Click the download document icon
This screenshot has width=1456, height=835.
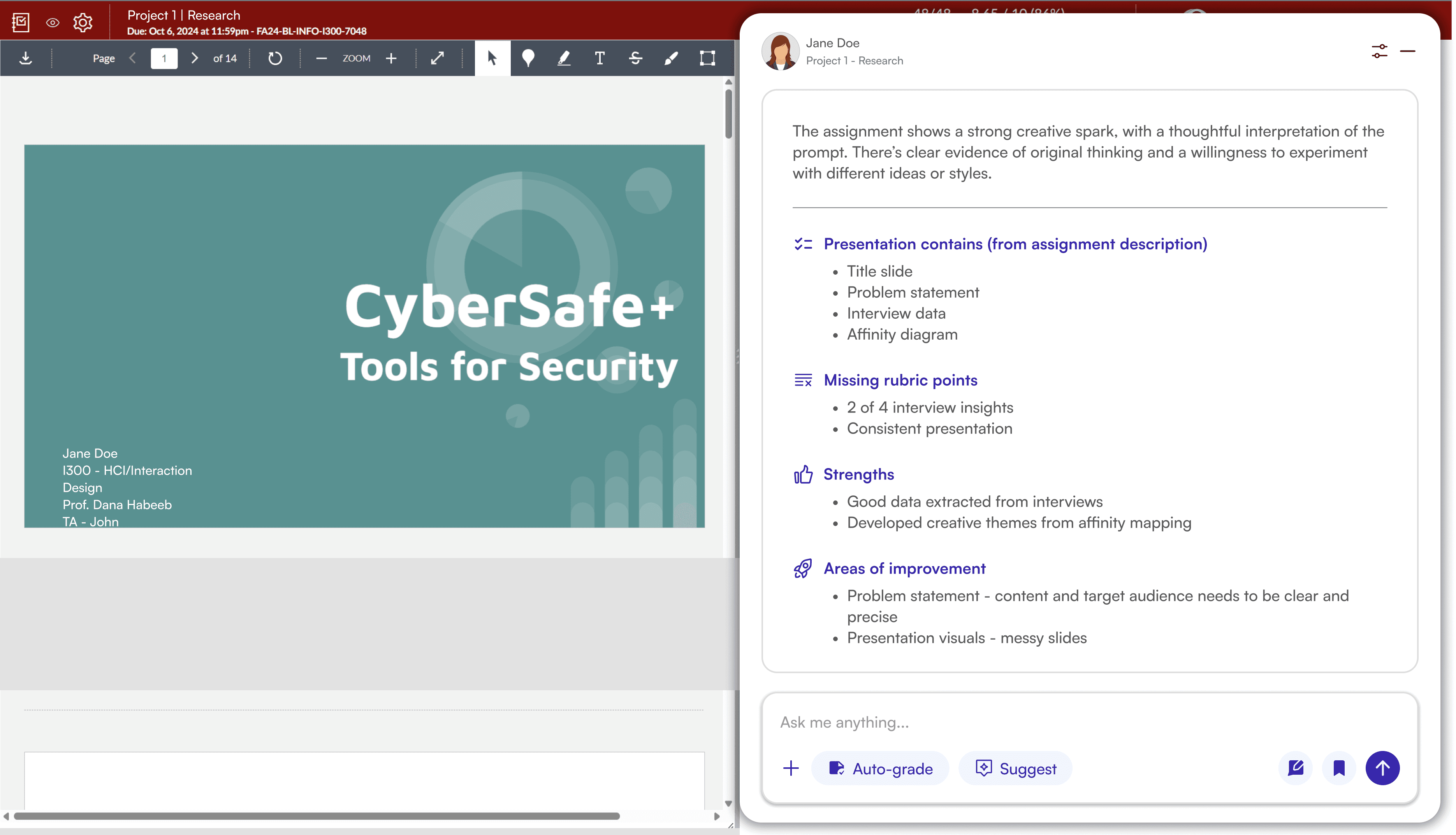pyautogui.click(x=25, y=58)
